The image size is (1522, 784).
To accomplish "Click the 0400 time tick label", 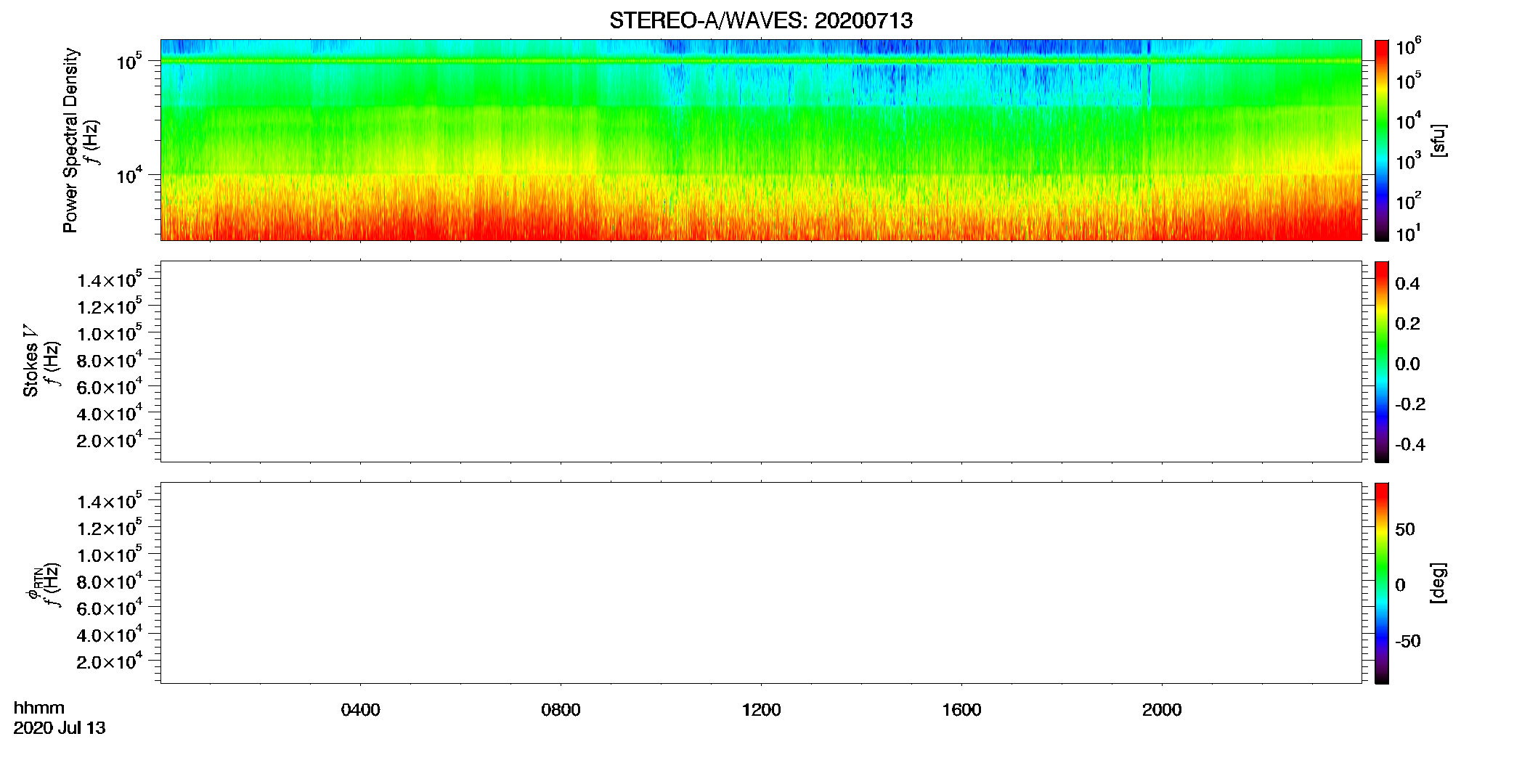I will click(x=360, y=710).
